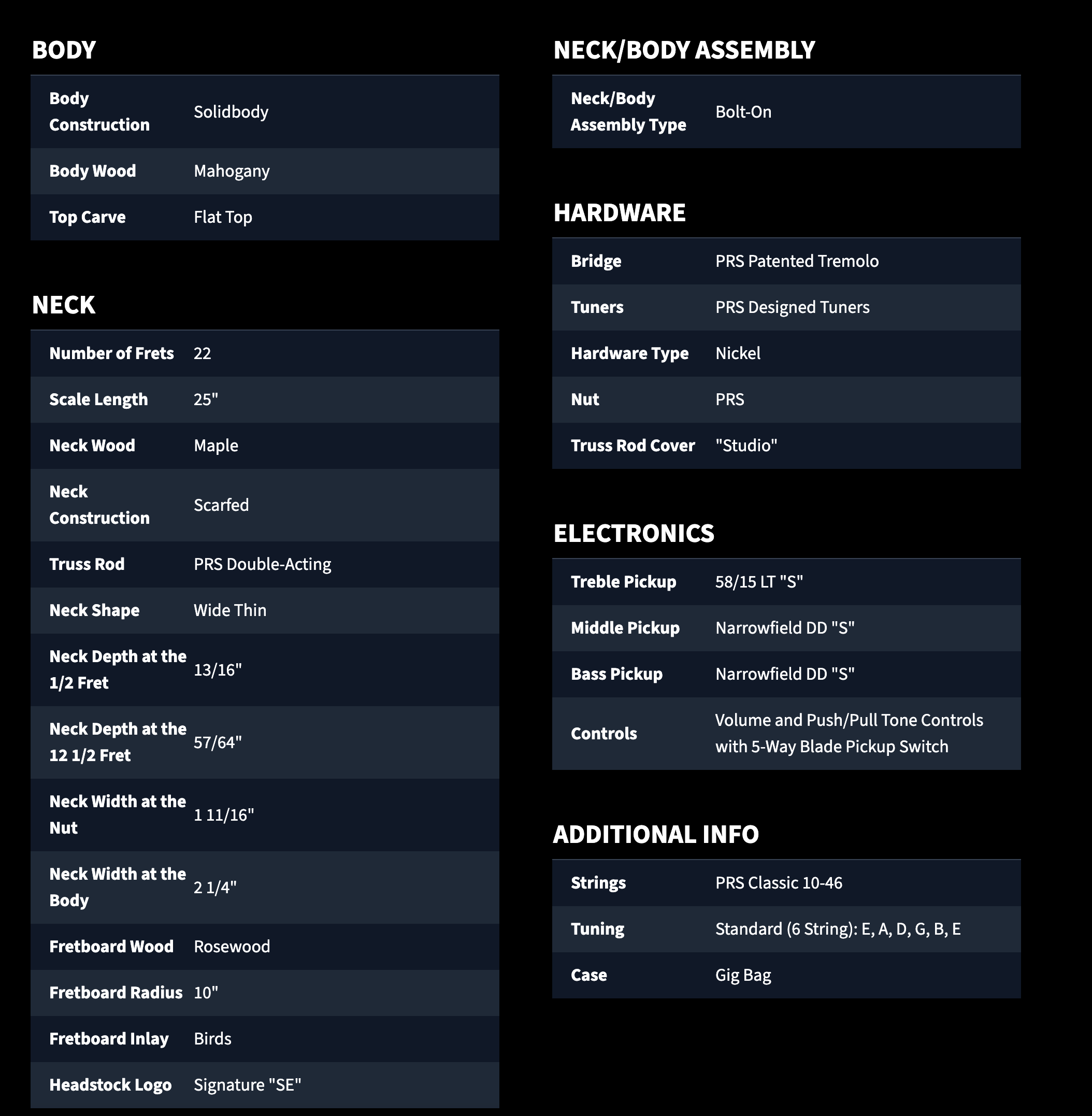Select the NECK section heading
Screen dimensions: 1092x1116
[x=64, y=305]
